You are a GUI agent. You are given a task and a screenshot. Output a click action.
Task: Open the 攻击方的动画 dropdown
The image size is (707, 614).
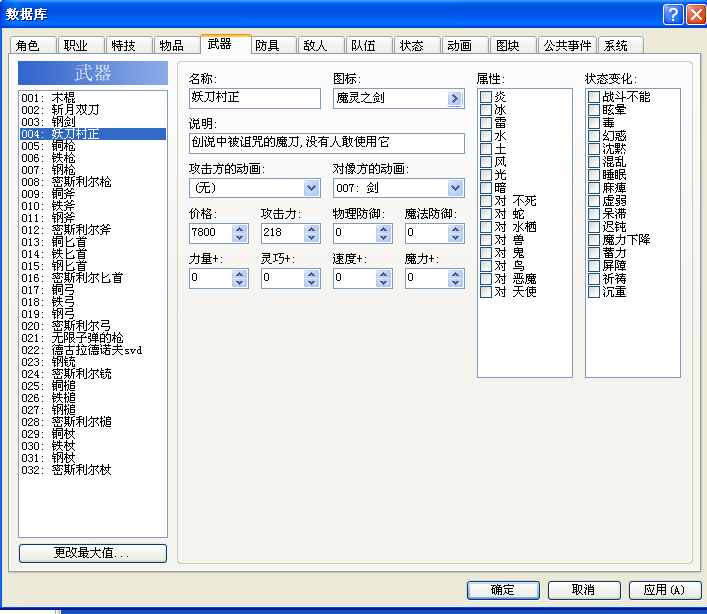coord(311,188)
